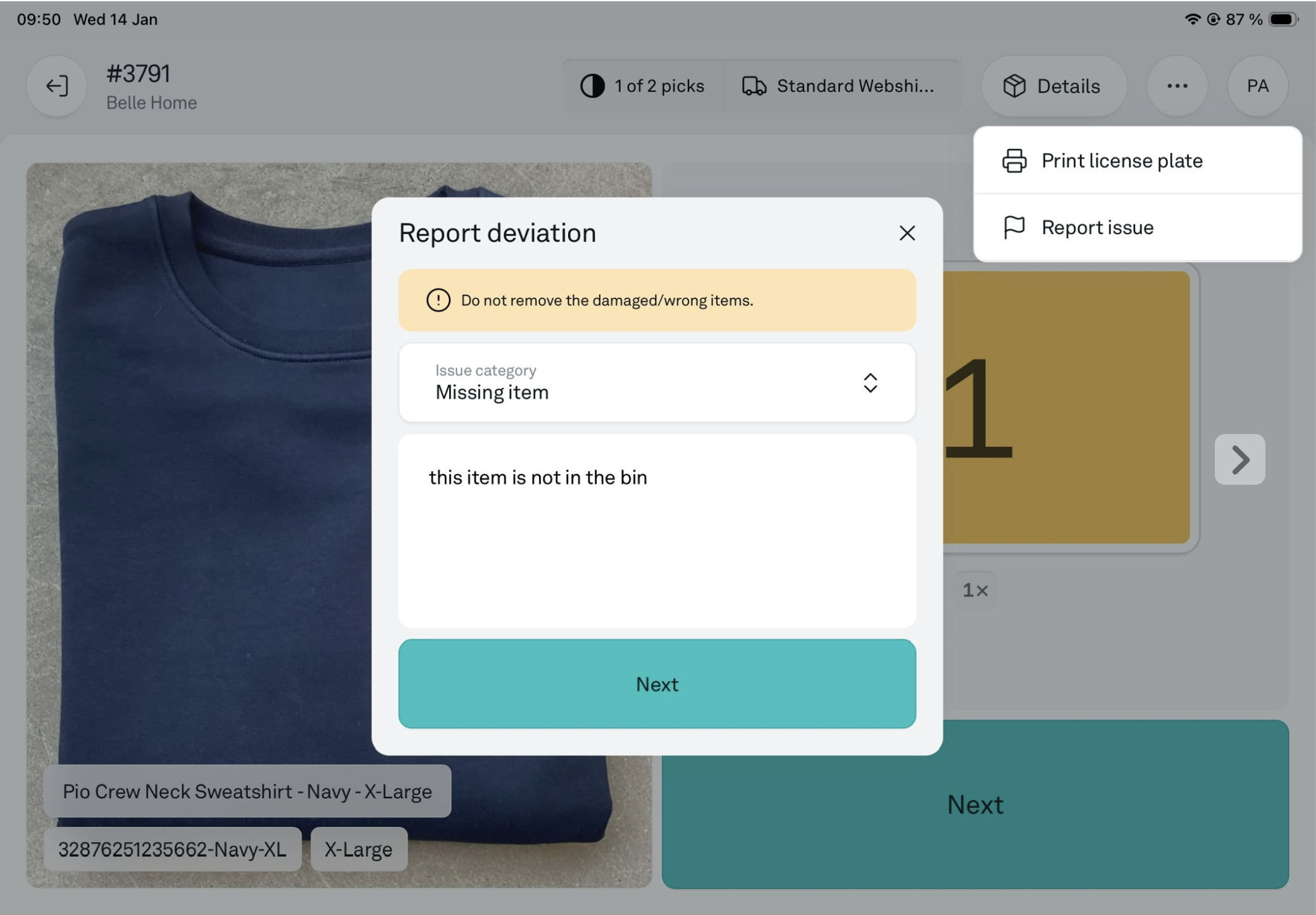The width and height of the screenshot is (1316, 915).
Task: Click the printer icon in menu
Action: click(1014, 161)
